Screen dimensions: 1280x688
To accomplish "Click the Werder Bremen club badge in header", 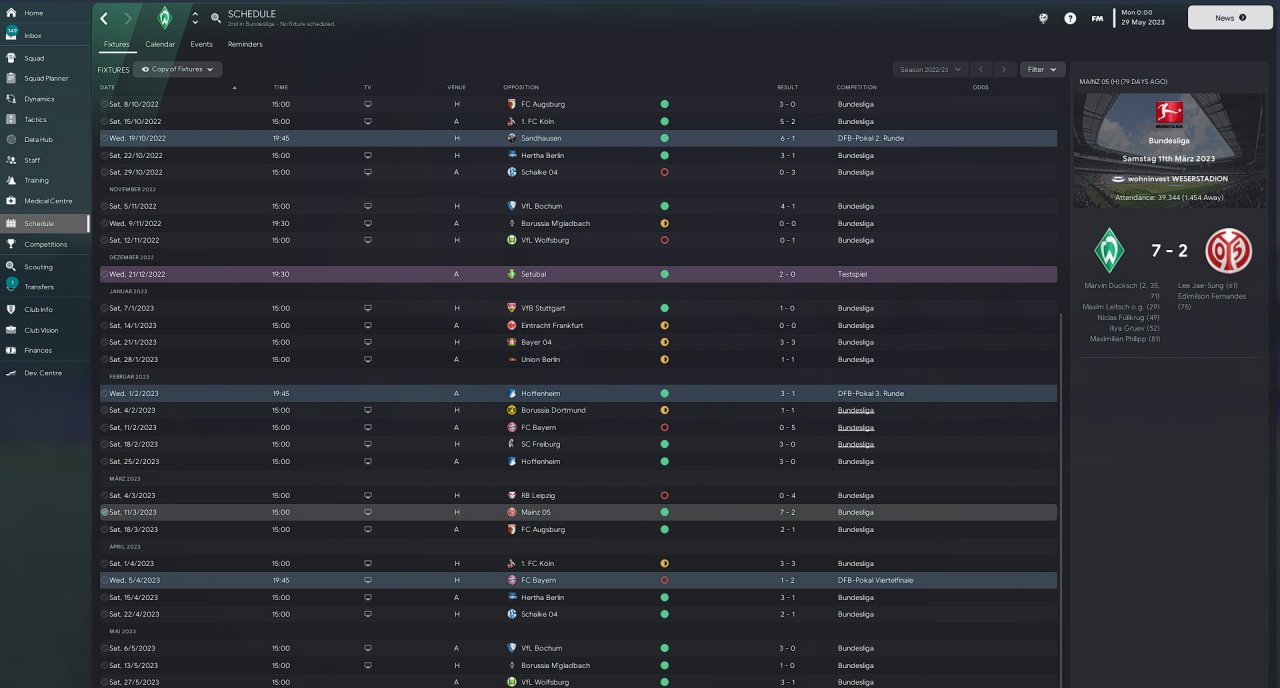I will click(x=165, y=18).
